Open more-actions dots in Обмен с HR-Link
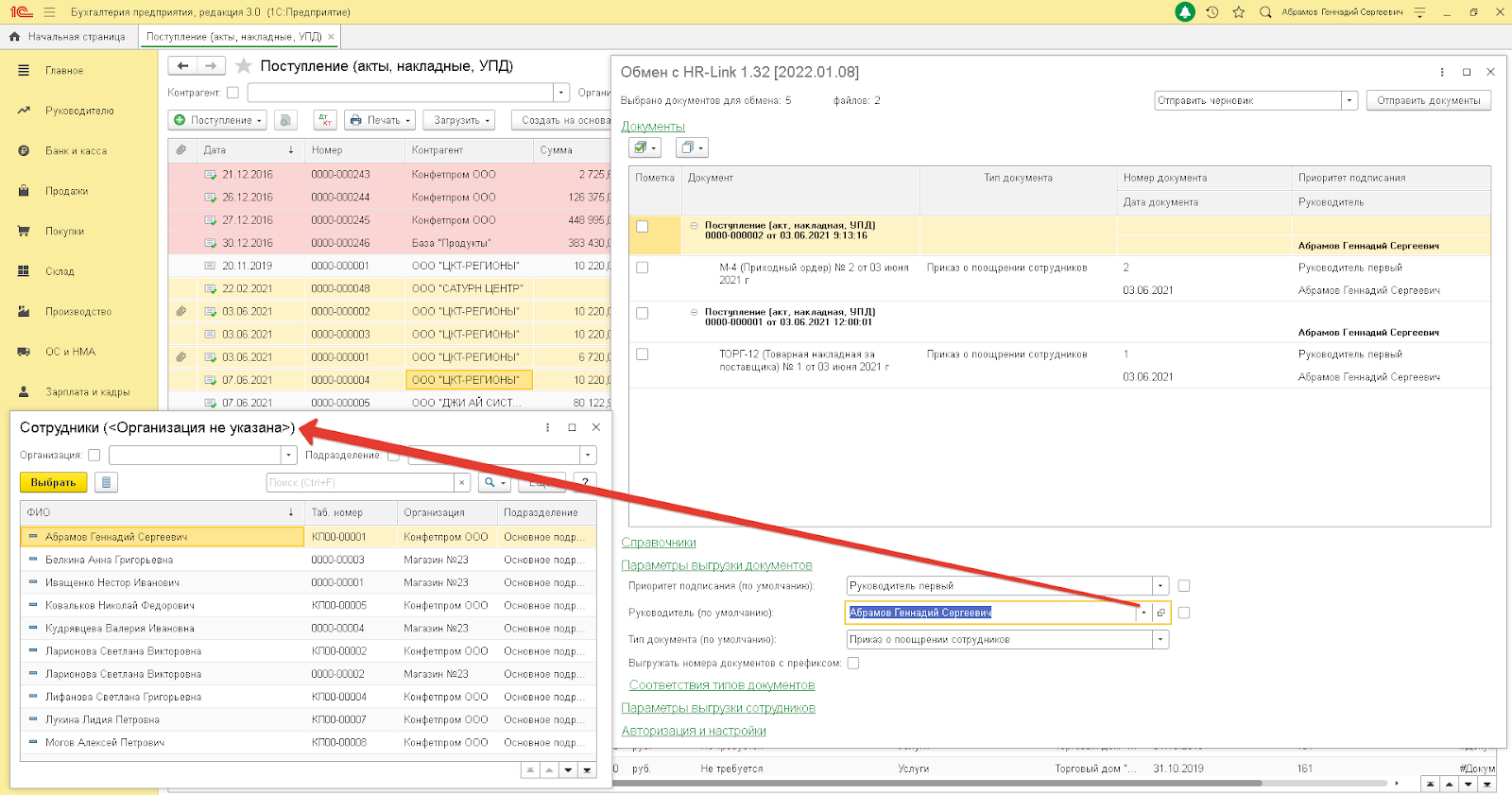 [1442, 72]
